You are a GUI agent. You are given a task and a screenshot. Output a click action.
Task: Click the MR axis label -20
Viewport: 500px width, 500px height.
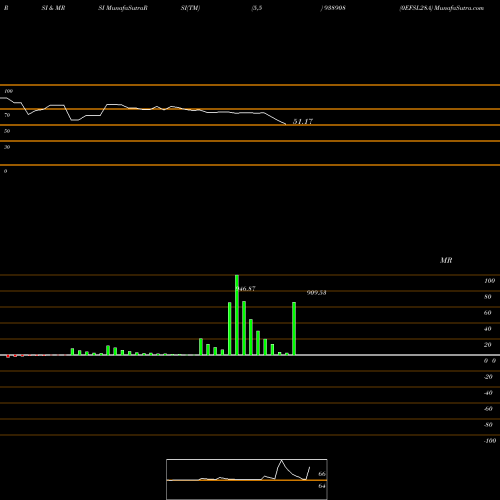coord(488,377)
